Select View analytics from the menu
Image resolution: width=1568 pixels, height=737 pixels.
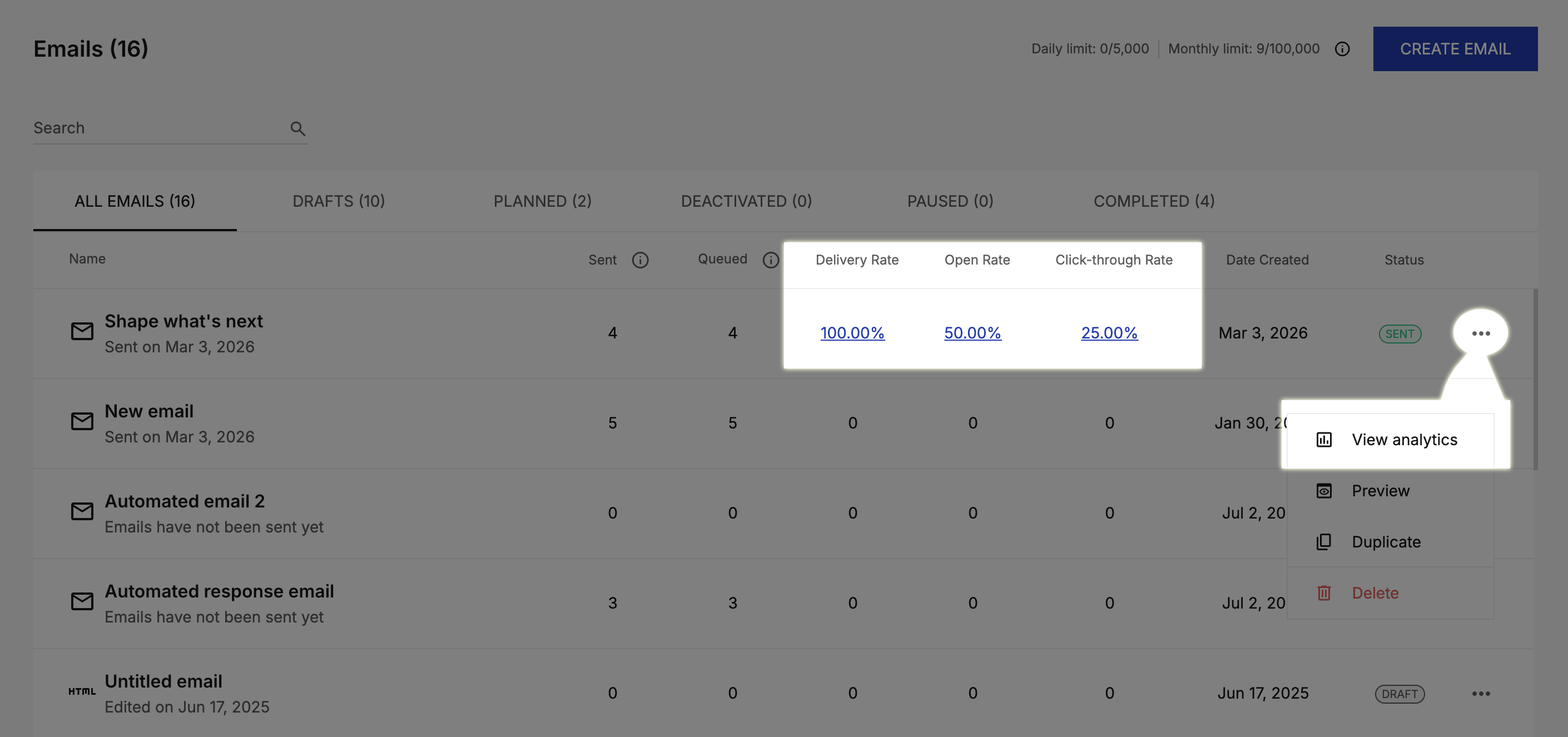1403,440
